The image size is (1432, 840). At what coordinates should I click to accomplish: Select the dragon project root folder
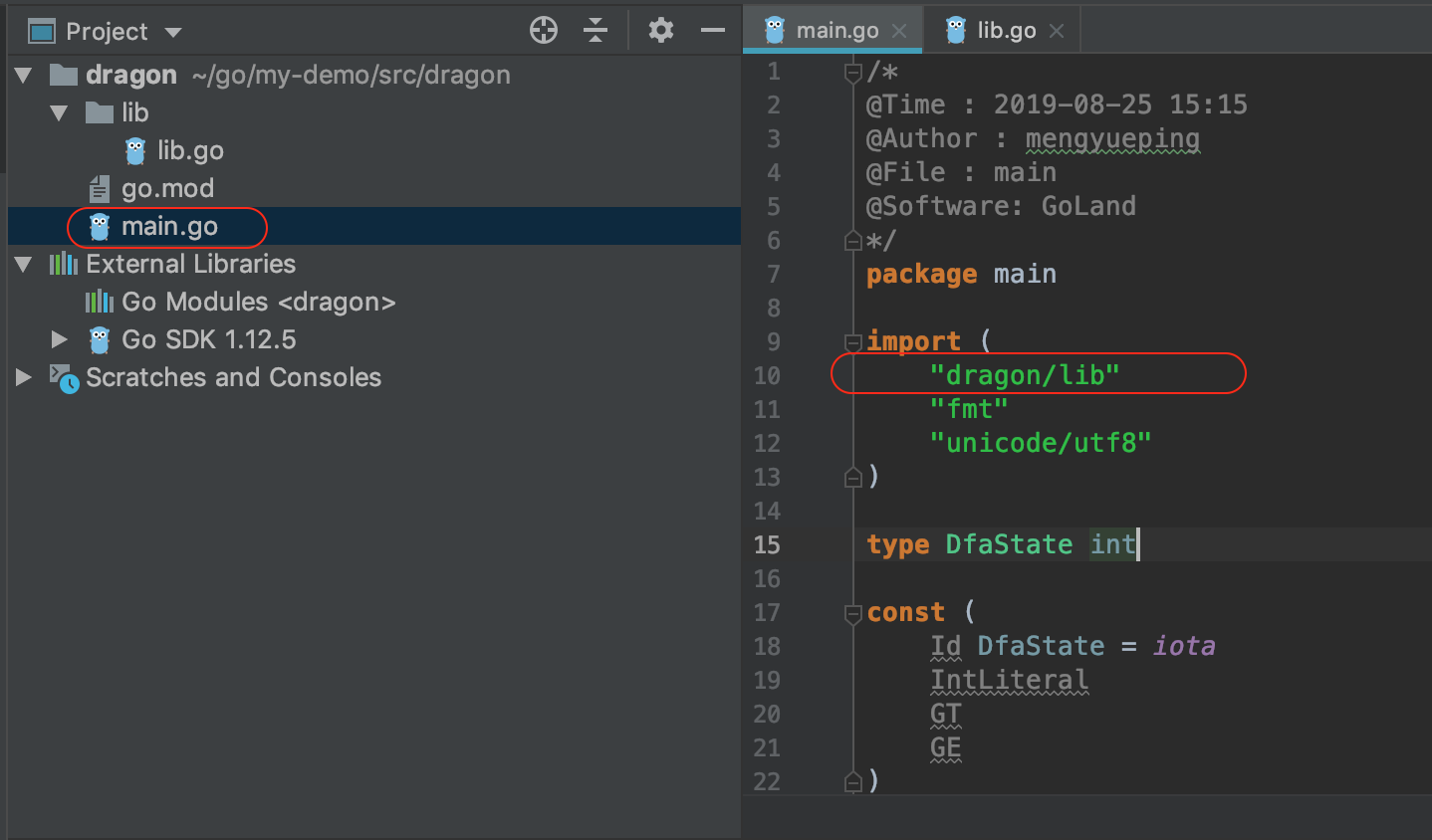point(373,75)
